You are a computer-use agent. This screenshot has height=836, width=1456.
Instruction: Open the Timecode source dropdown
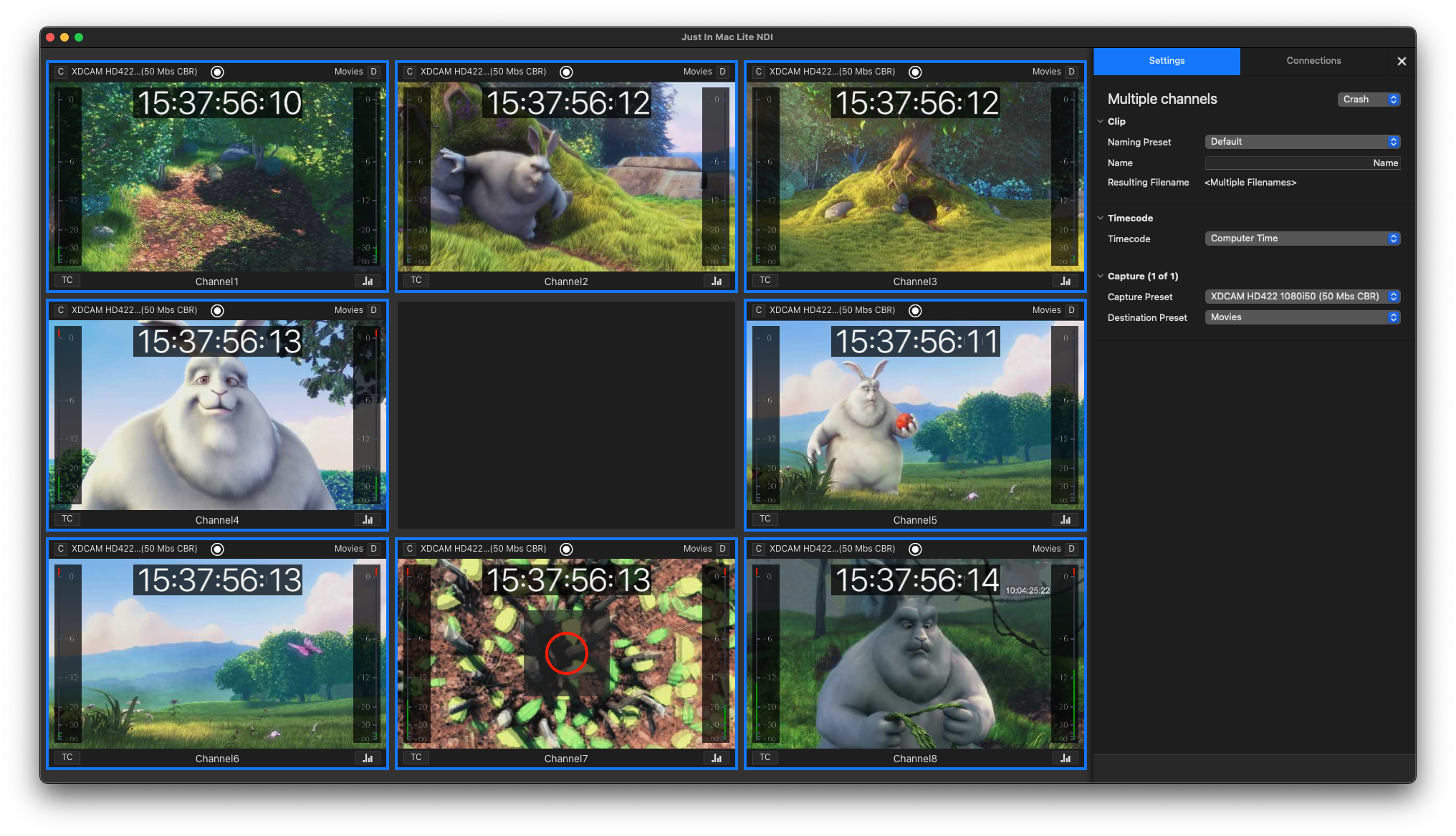1302,239
